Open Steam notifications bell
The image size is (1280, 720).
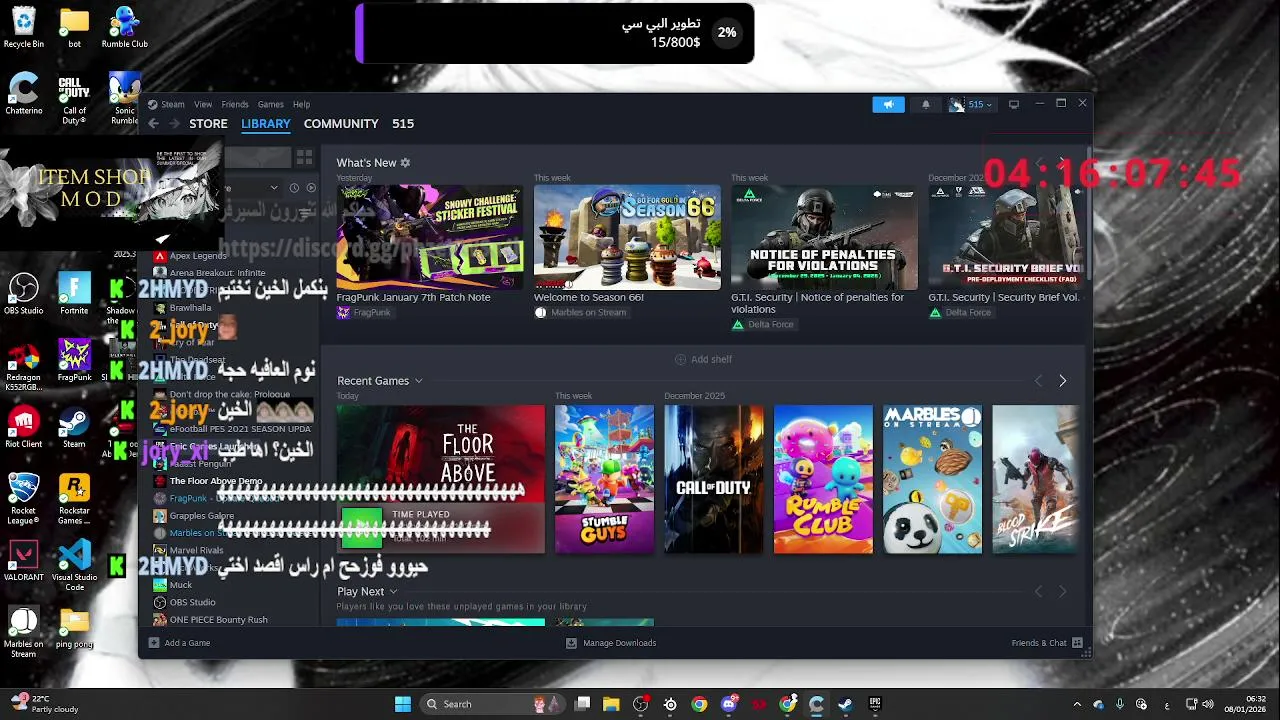[925, 104]
